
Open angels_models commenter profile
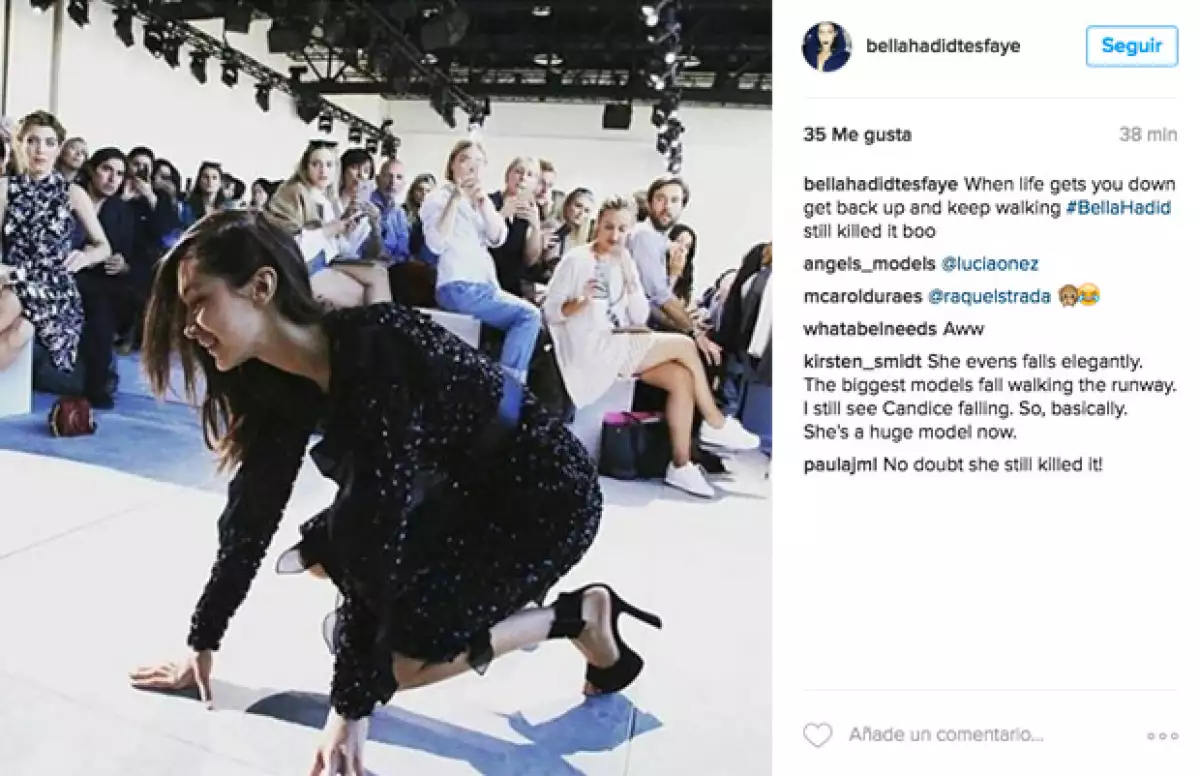(870, 264)
